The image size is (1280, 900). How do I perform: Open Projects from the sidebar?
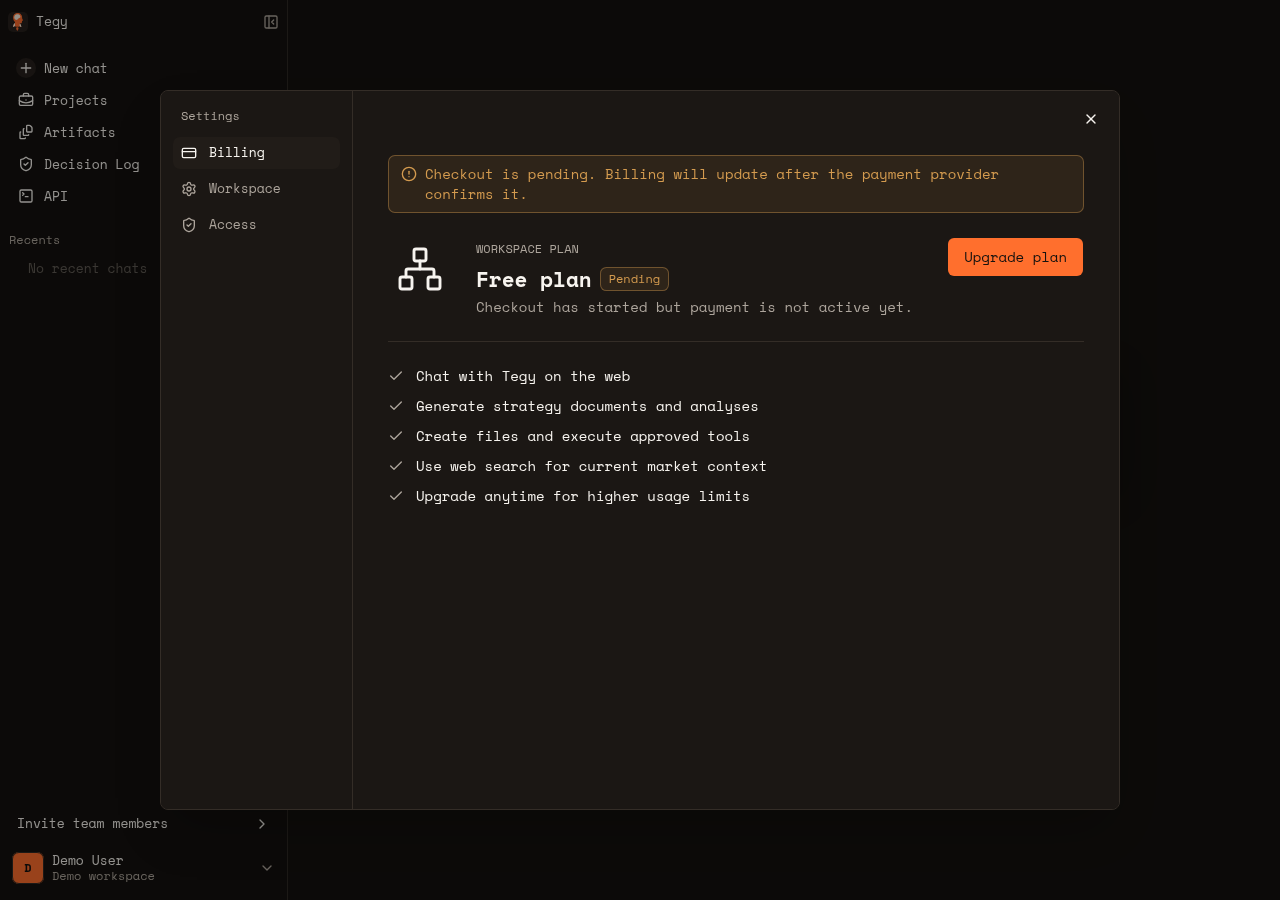click(143, 100)
